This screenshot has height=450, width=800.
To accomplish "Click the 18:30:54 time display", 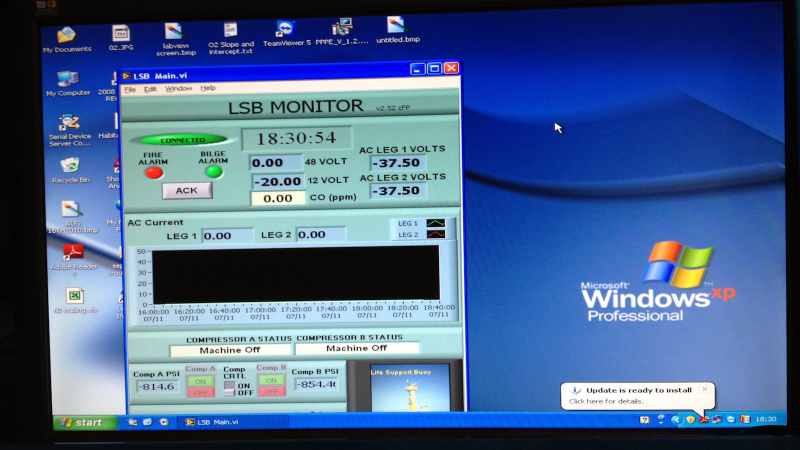I will tap(296, 138).
